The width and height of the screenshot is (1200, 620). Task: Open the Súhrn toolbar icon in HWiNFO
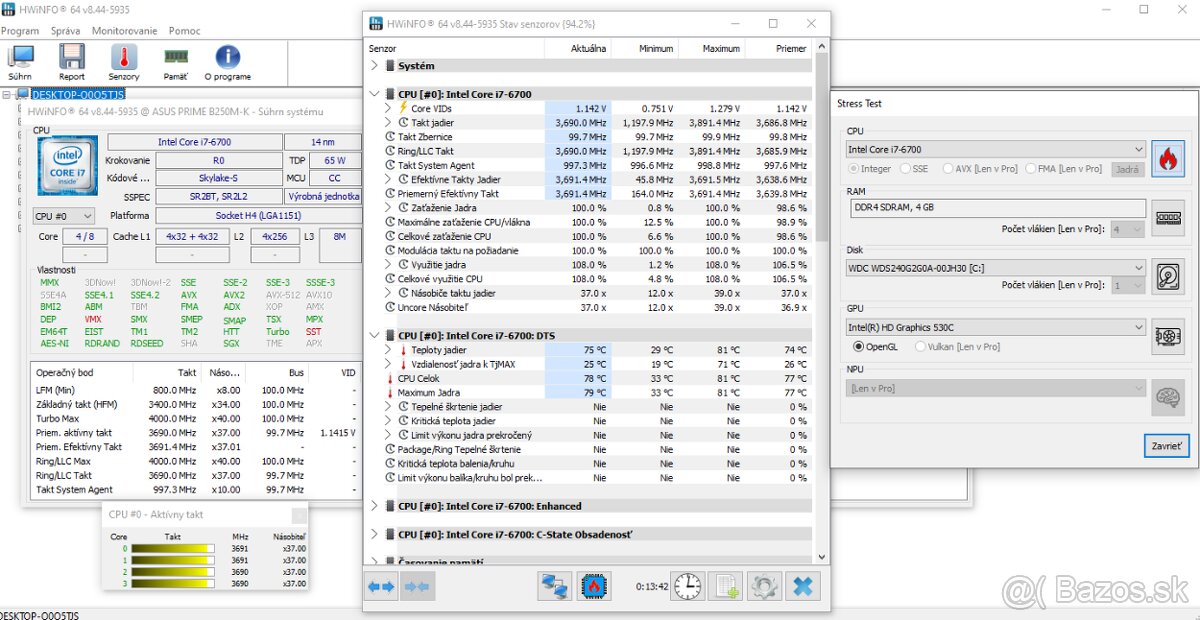[20, 63]
